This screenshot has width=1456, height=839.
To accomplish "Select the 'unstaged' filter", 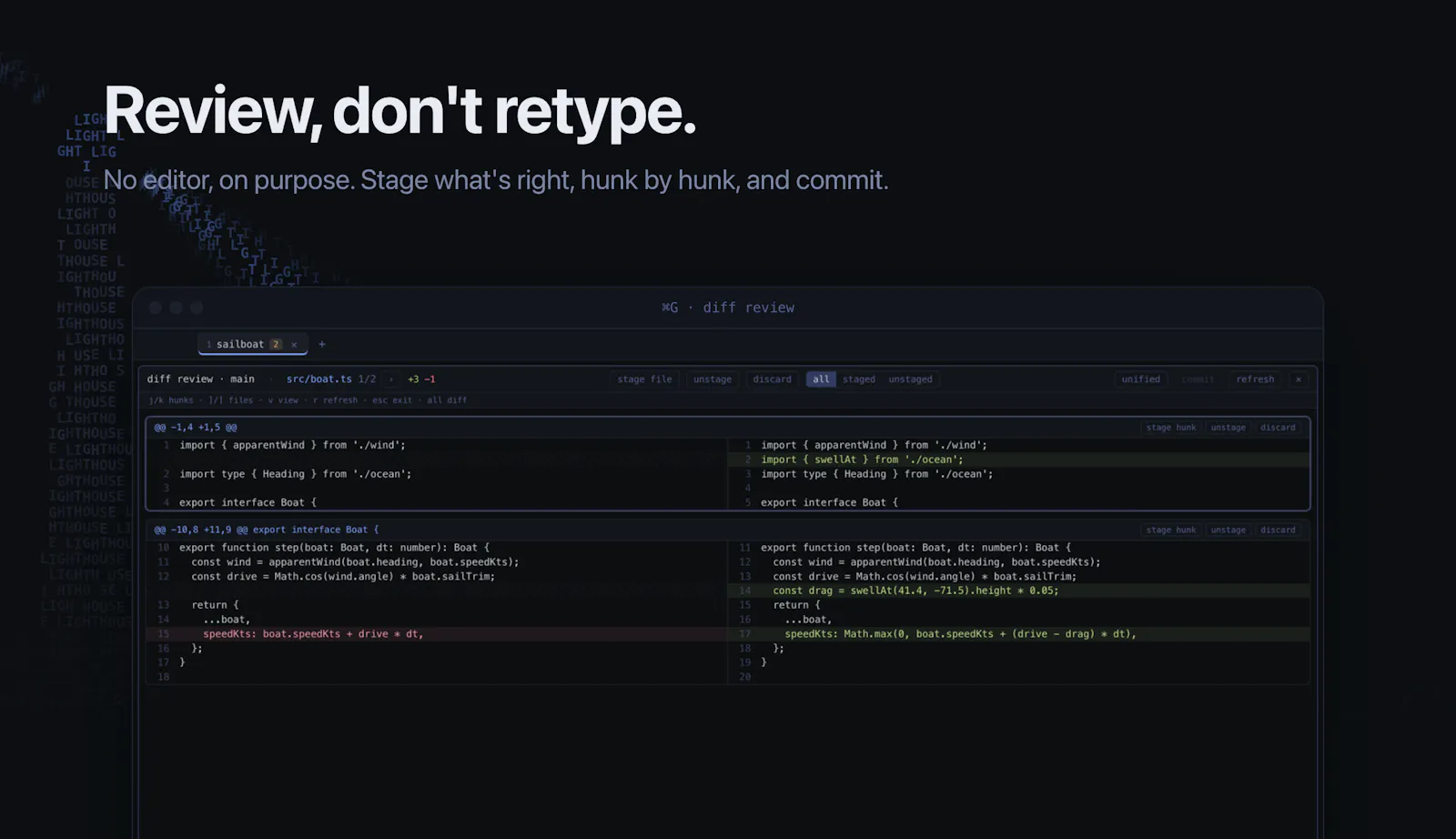I will click(910, 379).
